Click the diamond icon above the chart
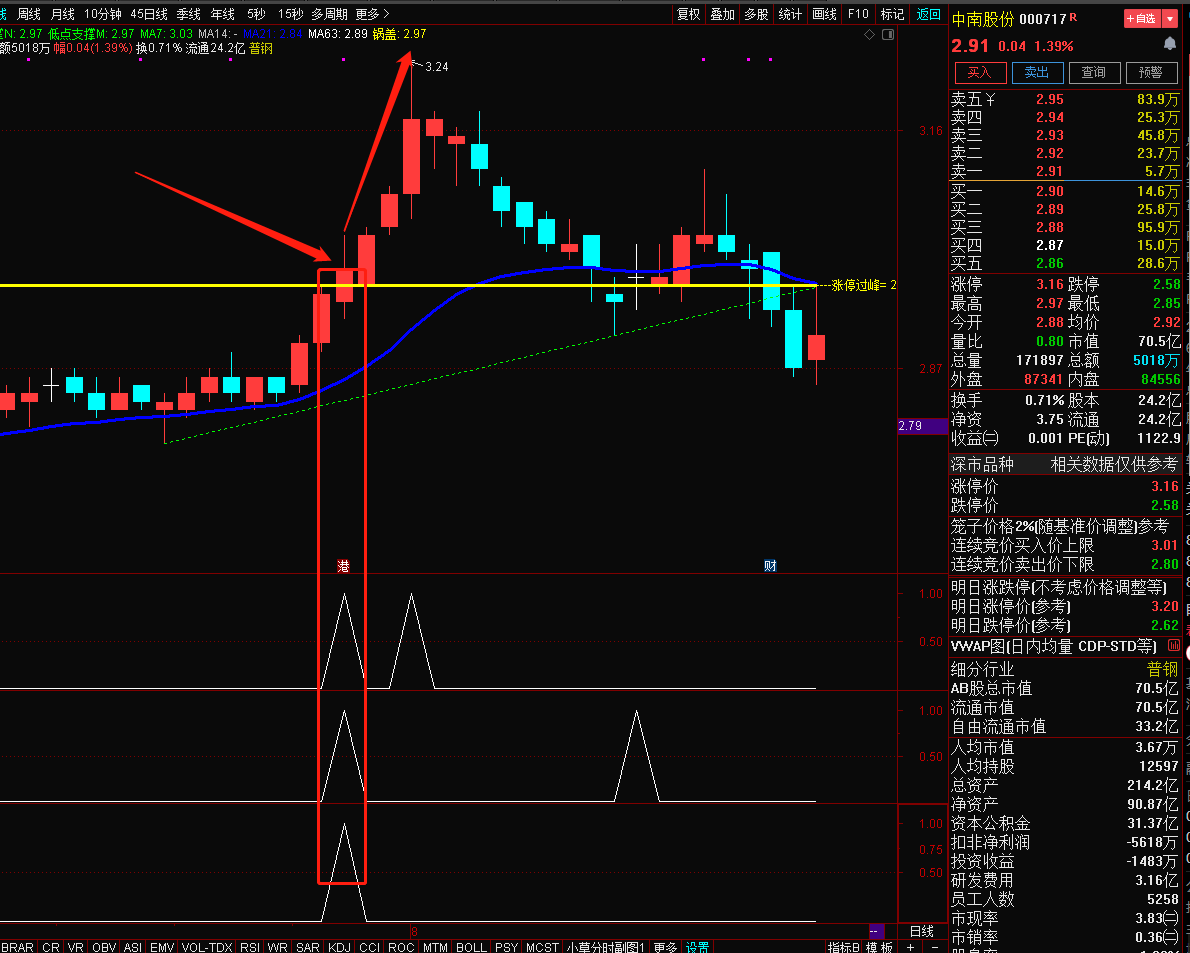The width and height of the screenshot is (1190, 953). [870, 34]
